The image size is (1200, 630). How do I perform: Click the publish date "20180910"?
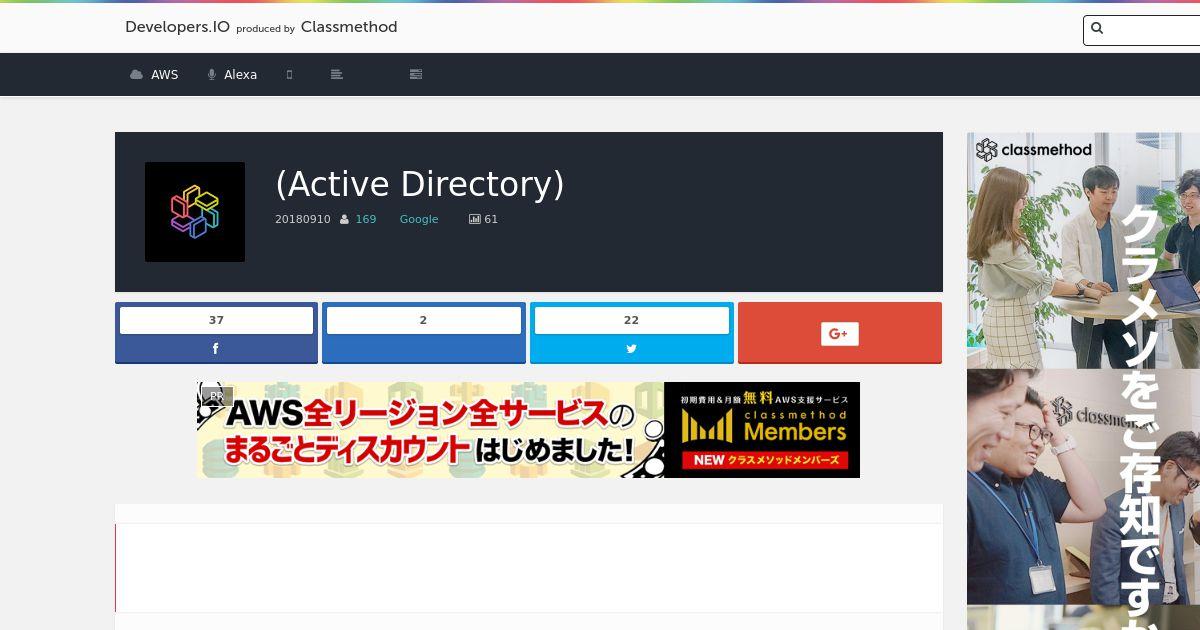303,219
